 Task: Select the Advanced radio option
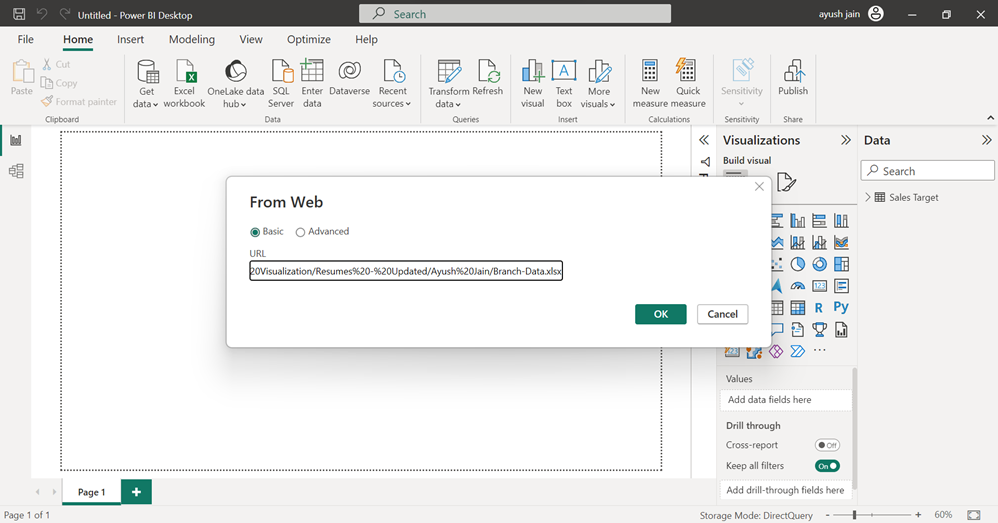pos(300,232)
